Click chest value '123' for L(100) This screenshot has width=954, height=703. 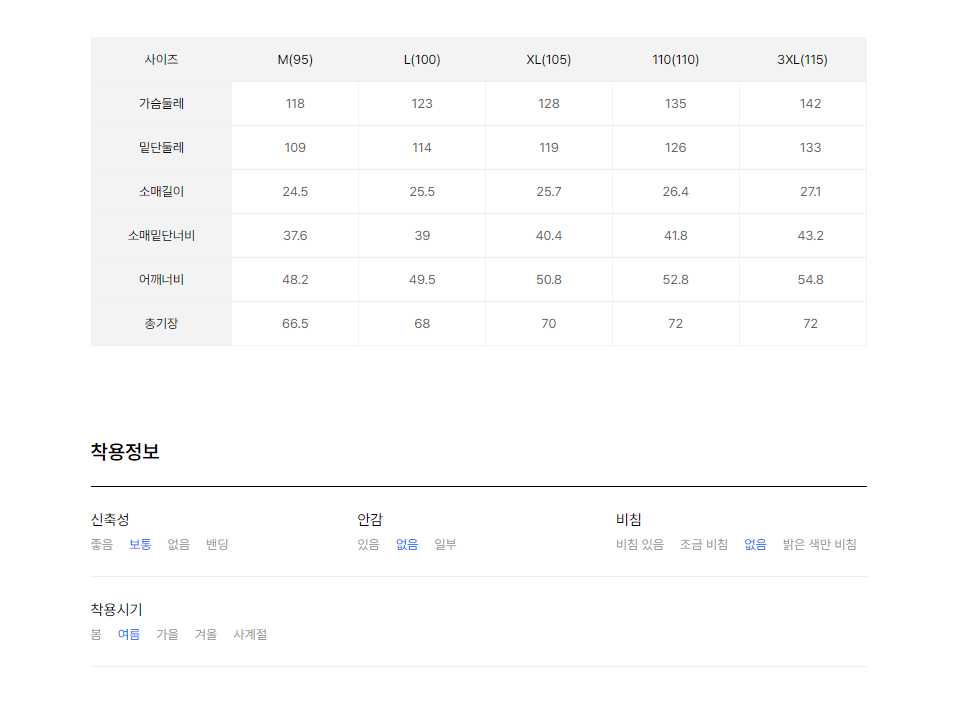click(x=422, y=103)
